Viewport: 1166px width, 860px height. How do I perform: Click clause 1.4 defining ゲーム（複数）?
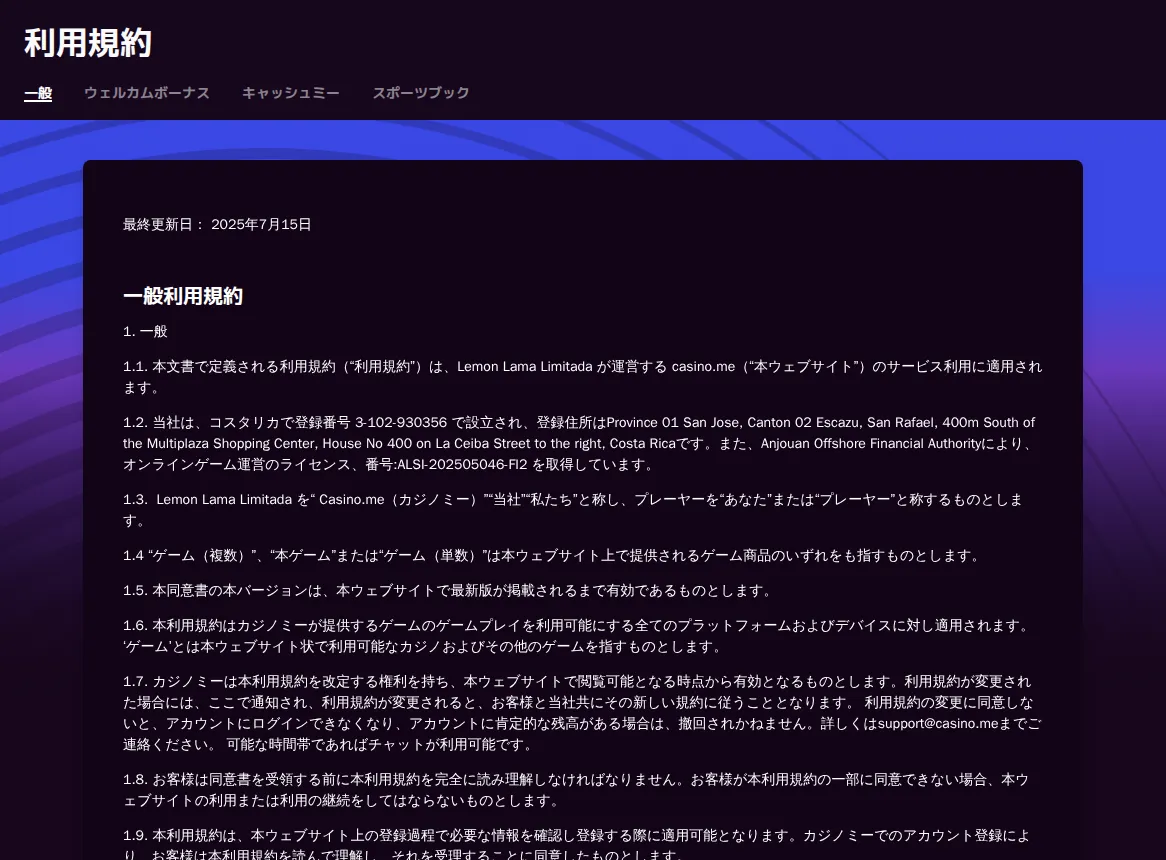click(553, 556)
